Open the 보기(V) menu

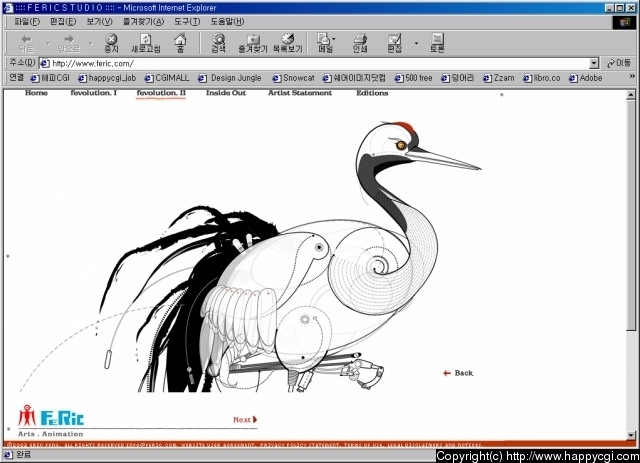99,22
